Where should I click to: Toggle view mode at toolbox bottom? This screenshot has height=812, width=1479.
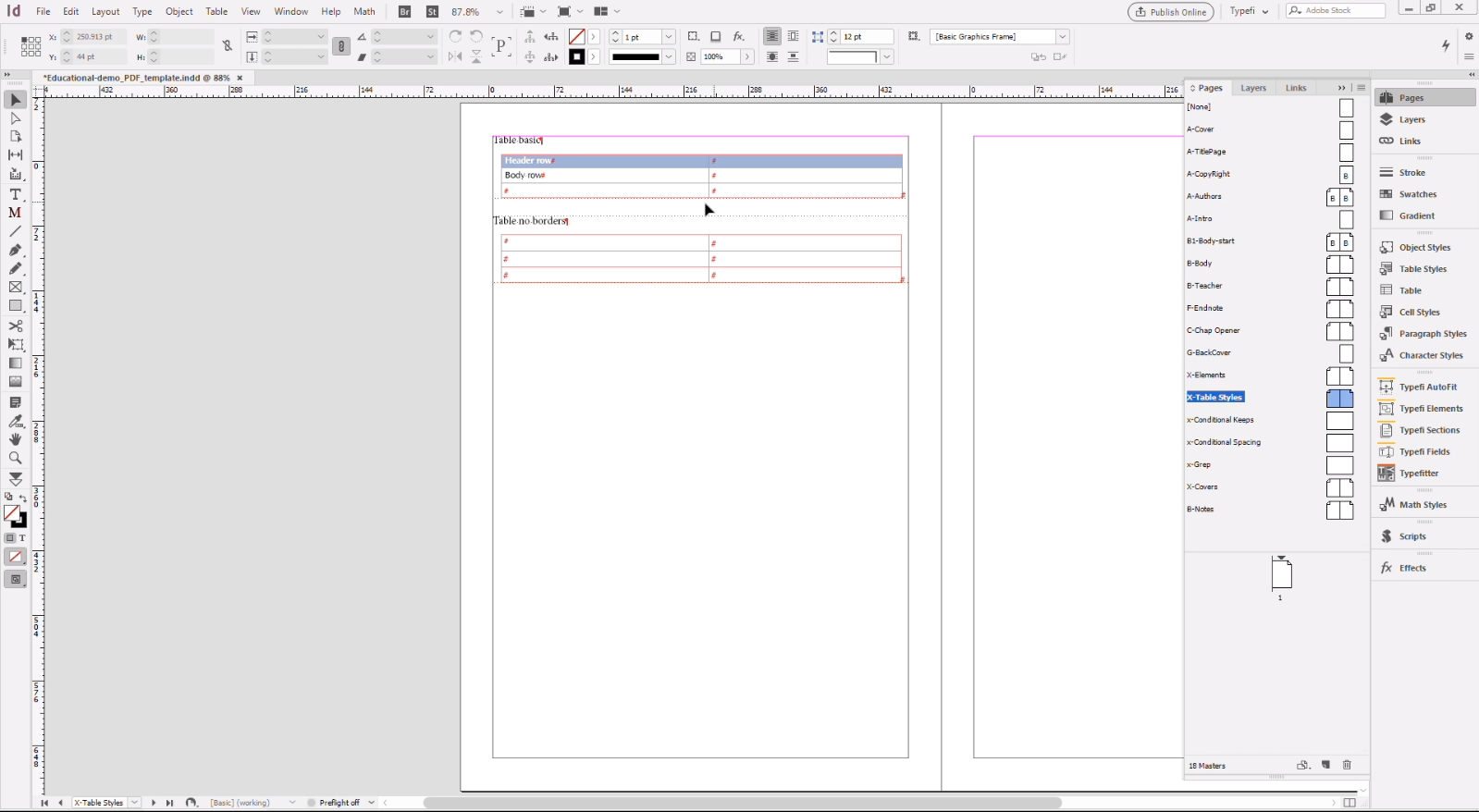pos(15,580)
